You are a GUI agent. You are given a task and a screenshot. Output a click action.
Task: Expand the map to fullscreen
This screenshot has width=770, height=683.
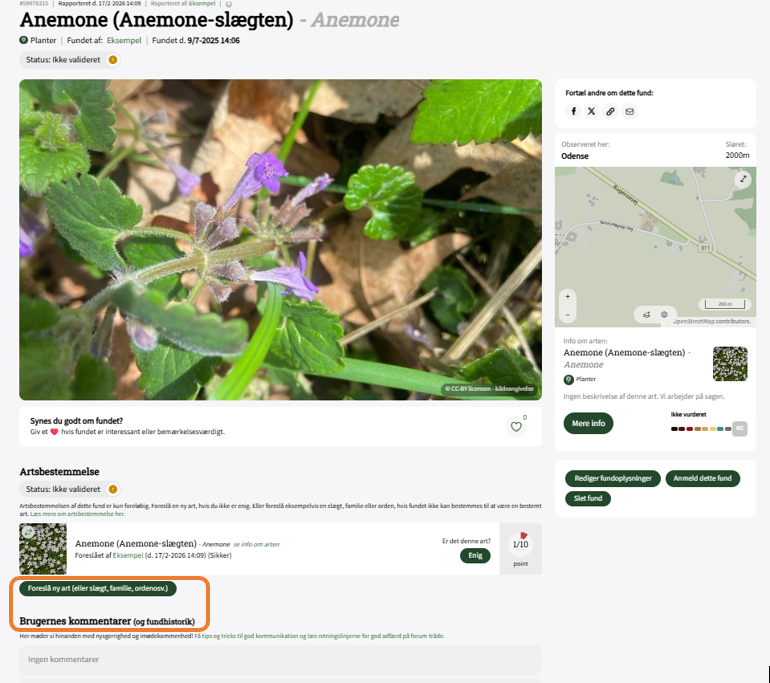pos(743,179)
